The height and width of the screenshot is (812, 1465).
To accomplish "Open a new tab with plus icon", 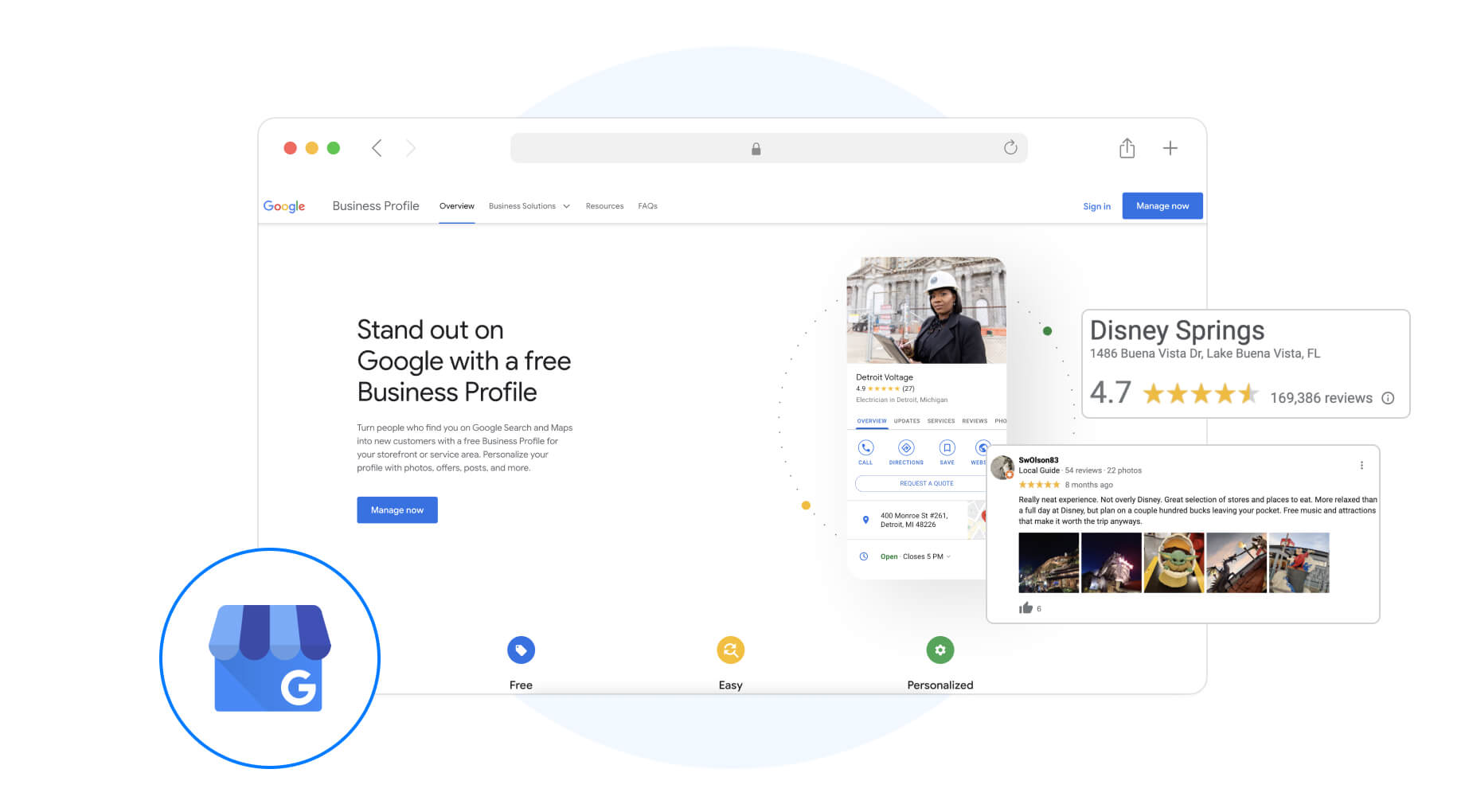I will click(x=1170, y=148).
